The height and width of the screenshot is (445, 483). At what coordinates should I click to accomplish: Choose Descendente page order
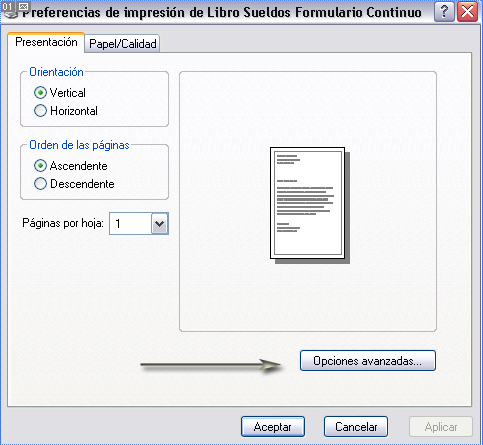pos(40,184)
